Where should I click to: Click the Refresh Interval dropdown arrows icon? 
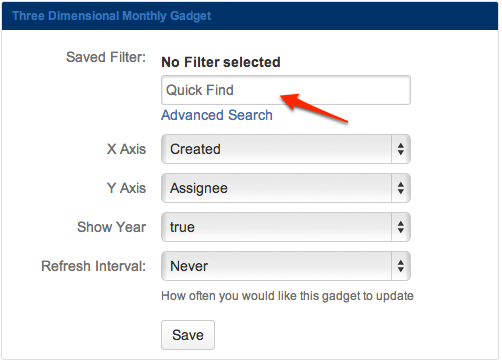pyautogui.click(x=400, y=266)
